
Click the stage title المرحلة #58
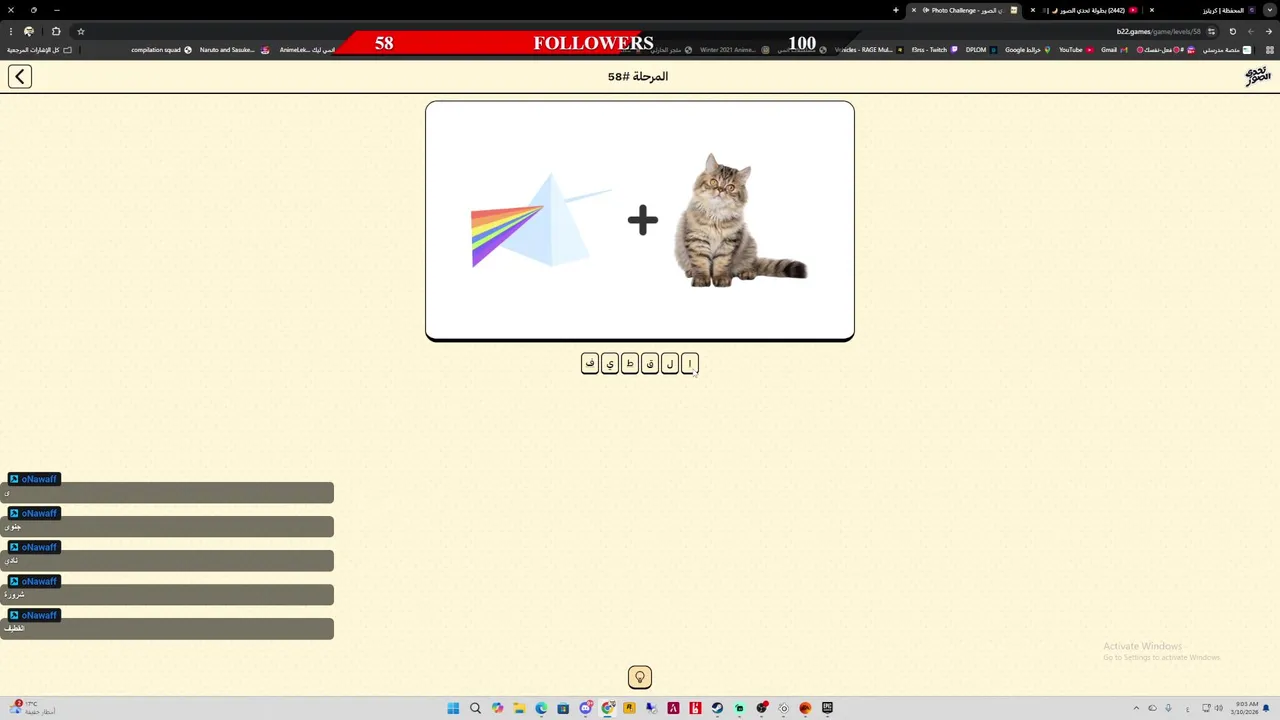coord(638,77)
